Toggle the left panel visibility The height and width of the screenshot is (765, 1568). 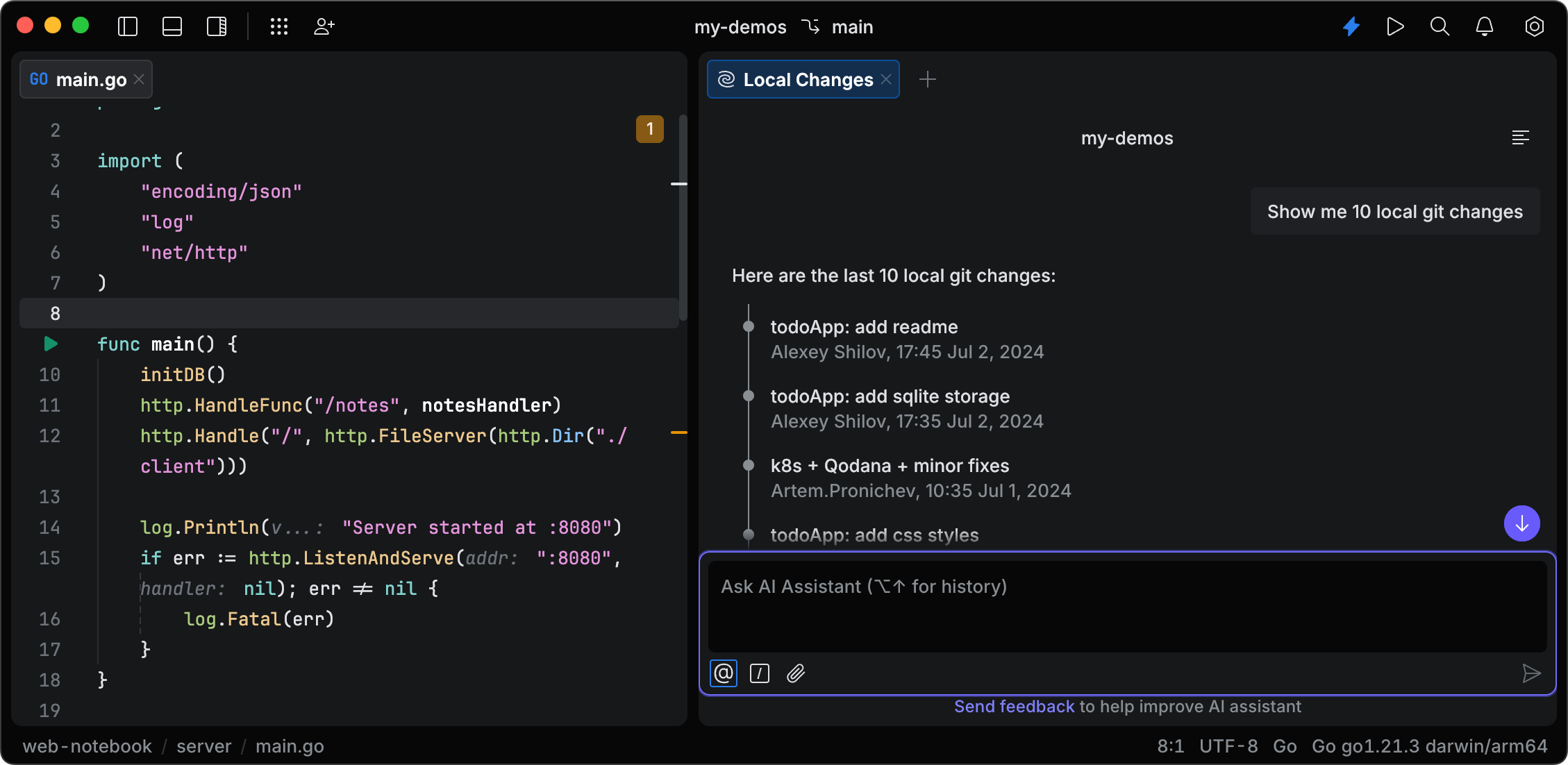pyautogui.click(x=127, y=26)
